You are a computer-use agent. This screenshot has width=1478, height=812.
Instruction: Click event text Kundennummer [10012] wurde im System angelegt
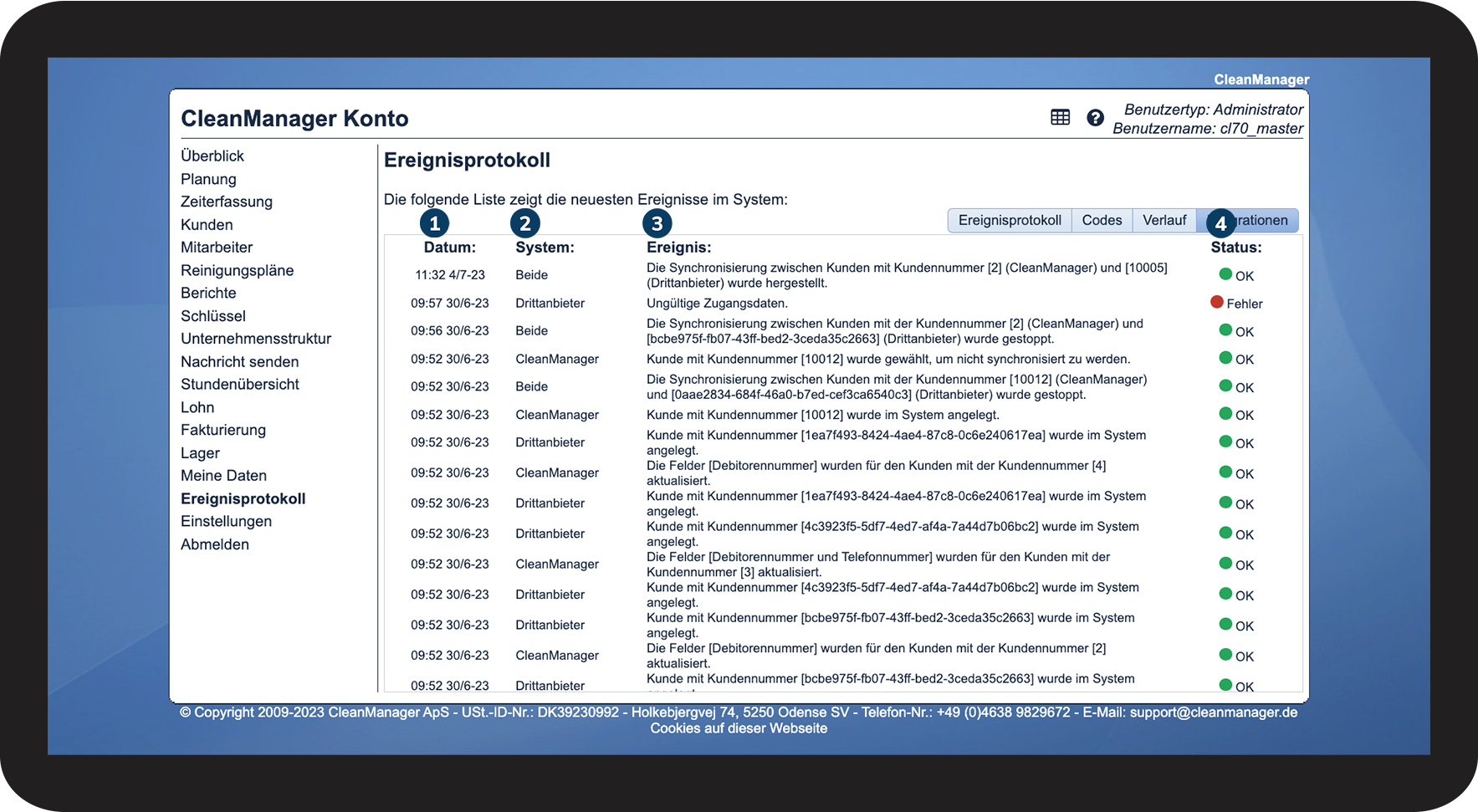pyautogui.click(x=823, y=415)
